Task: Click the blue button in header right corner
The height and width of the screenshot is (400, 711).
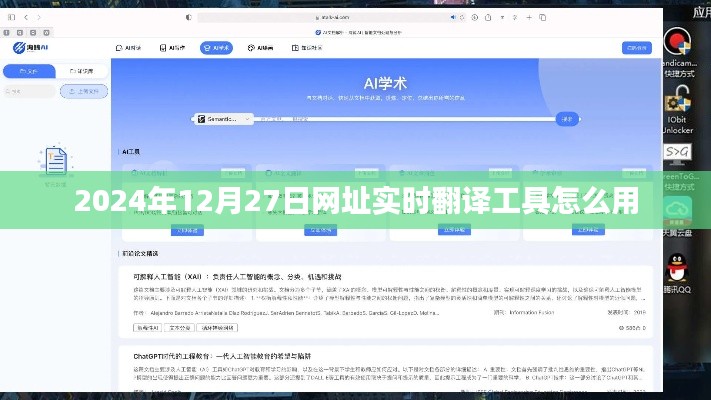Action: [637, 48]
